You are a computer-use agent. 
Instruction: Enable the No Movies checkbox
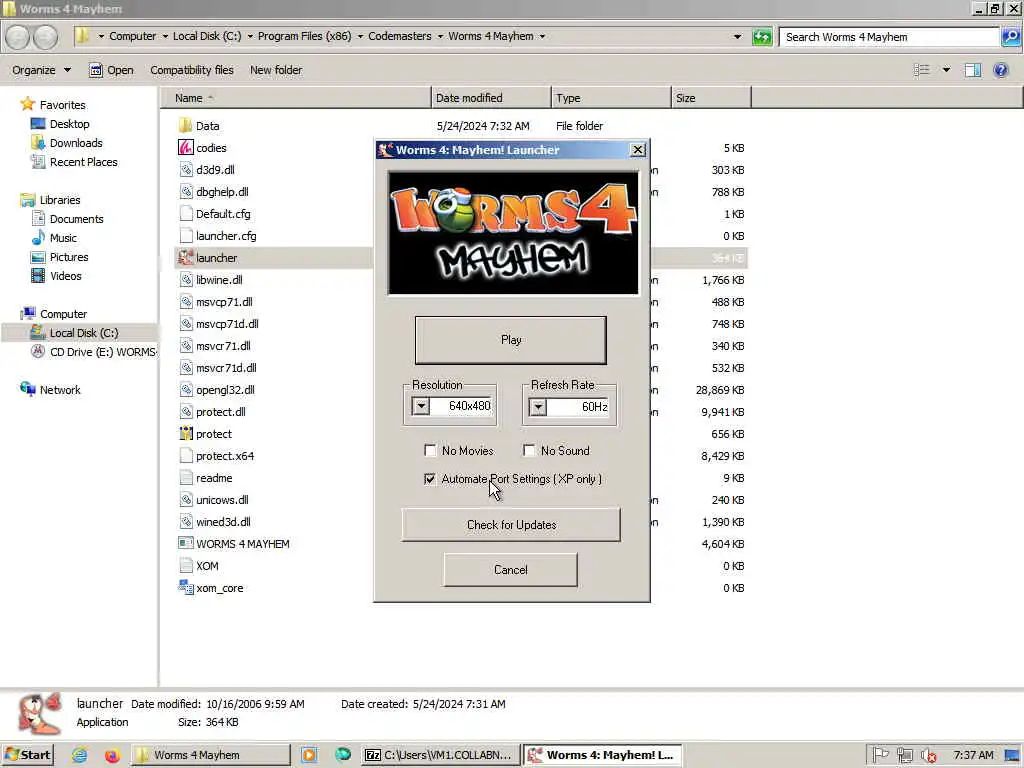point(430,451)
